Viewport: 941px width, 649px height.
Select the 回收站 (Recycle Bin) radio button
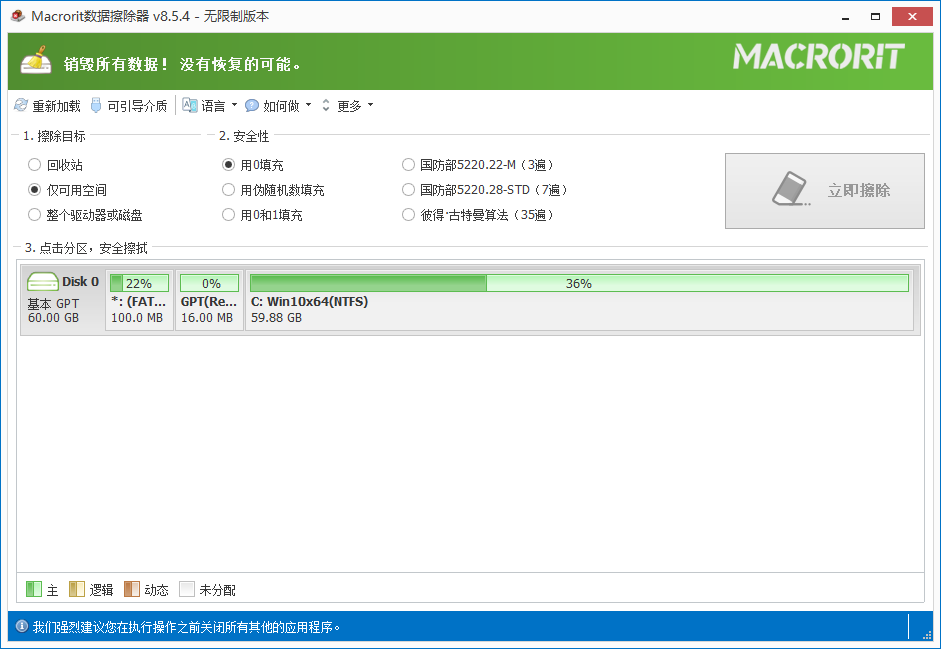pos(34,165)
